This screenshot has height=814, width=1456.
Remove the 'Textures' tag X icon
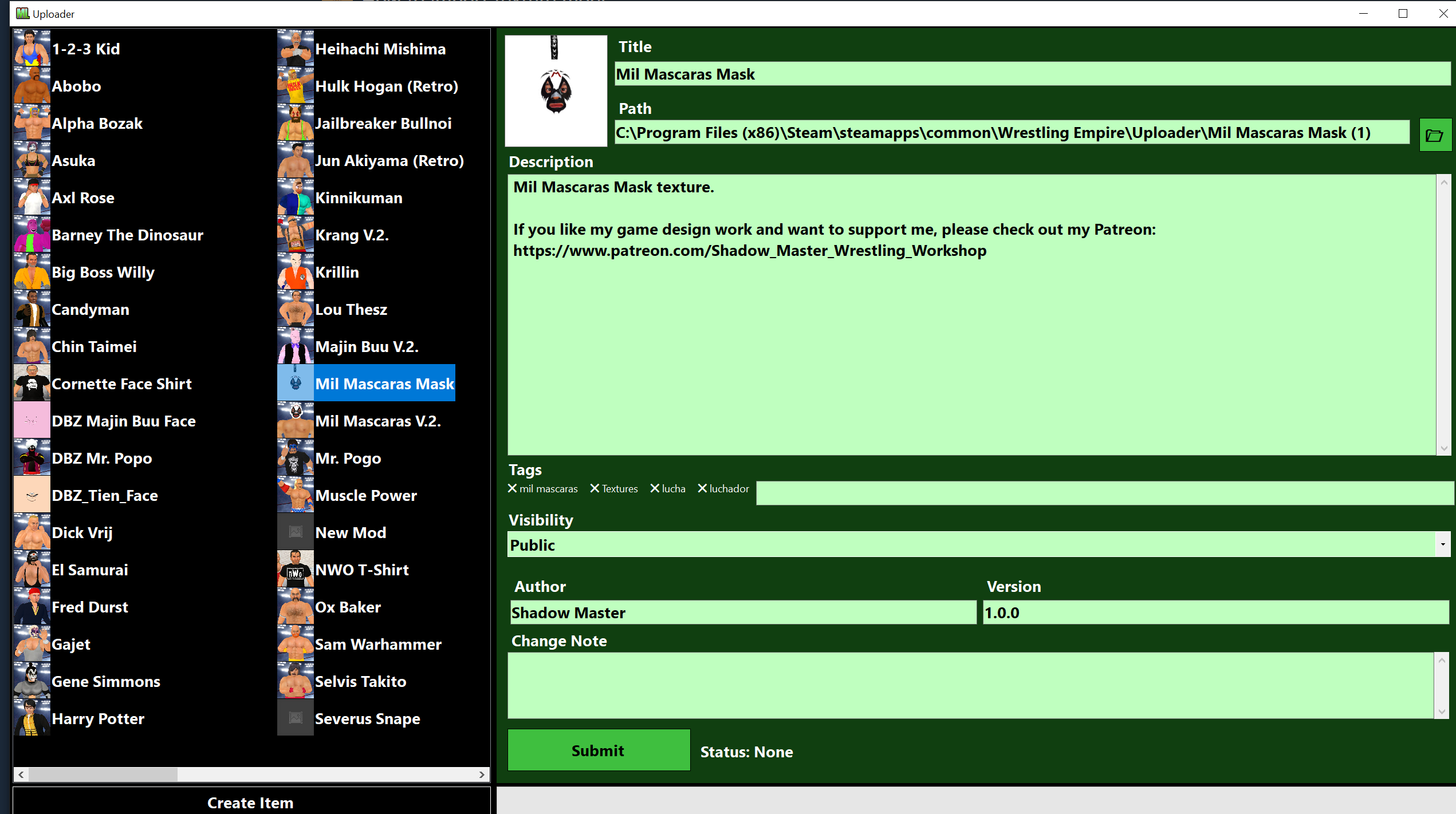(595, 488)
